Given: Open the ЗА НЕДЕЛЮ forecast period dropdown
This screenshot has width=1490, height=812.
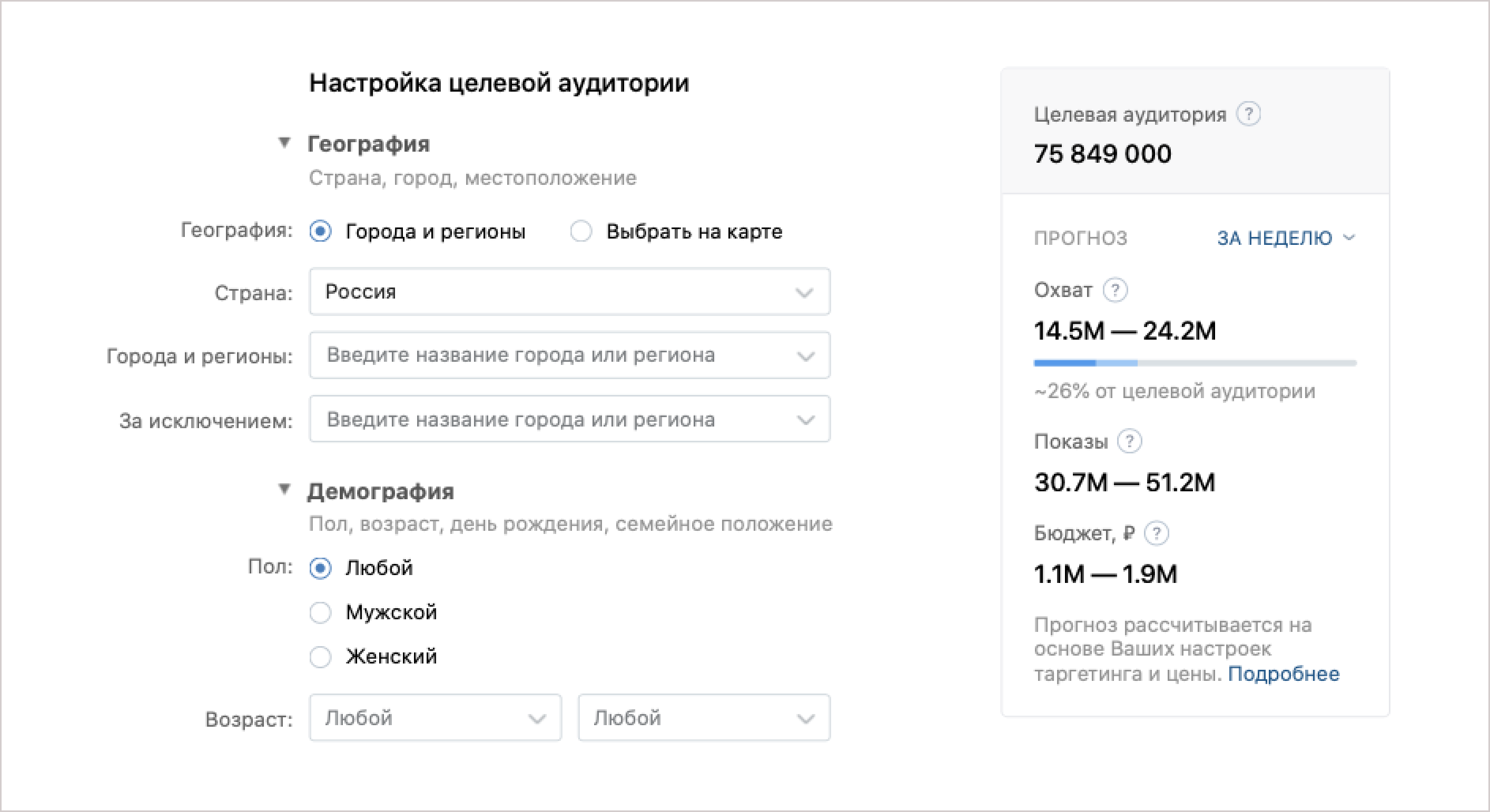Looking at the screenshot, I should click(1286, 237).
